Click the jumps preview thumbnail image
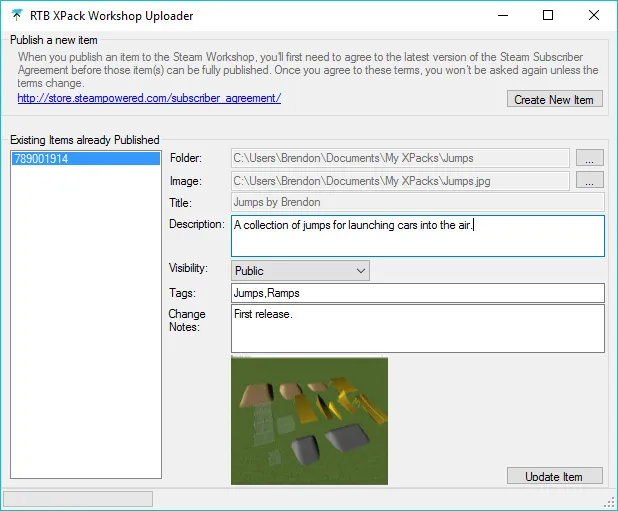 [x=309, y=421]
